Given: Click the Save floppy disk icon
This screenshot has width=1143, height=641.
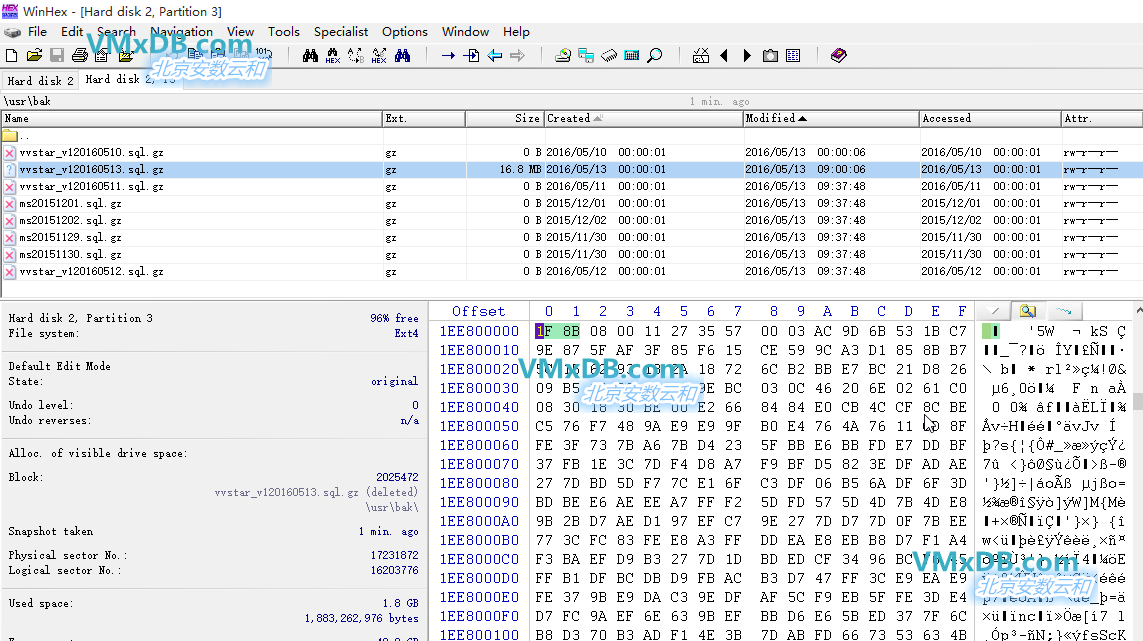Looking at the screenshot, I should [57, 55].
